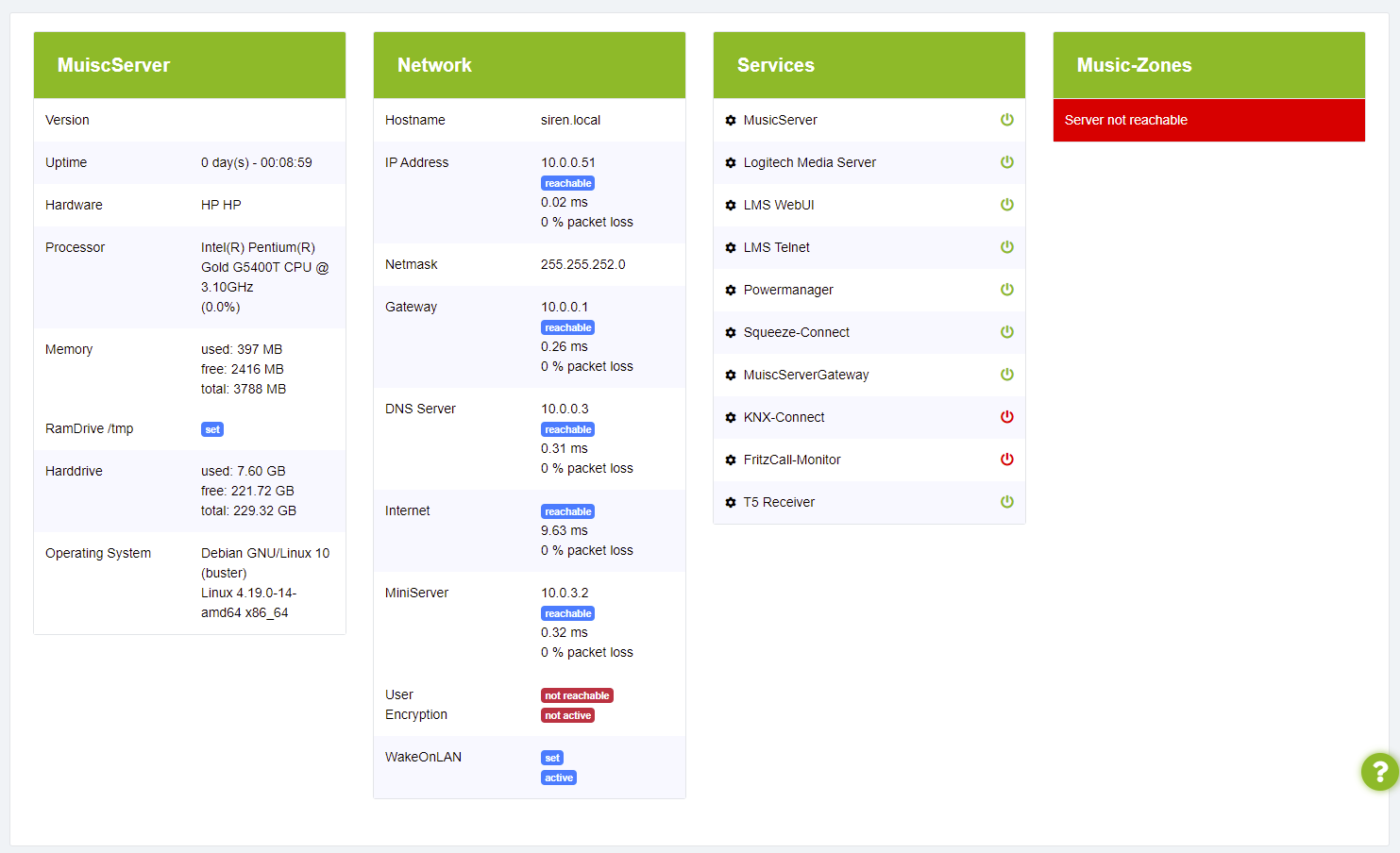The height and width of the screenshot is (853, 1400).
Task: Toggle power for MusicServer service
Action: coord(1007,120)
